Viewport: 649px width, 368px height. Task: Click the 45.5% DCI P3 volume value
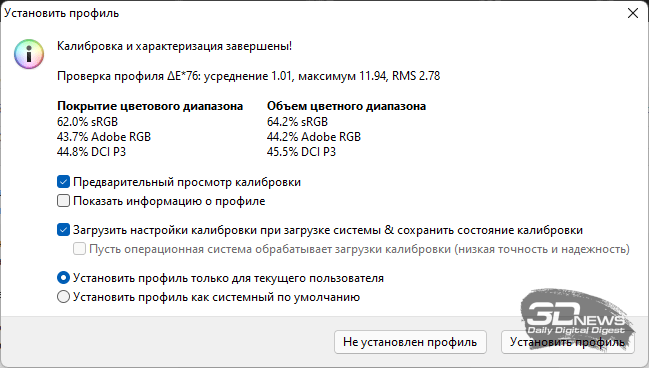(x=301, y=152)
